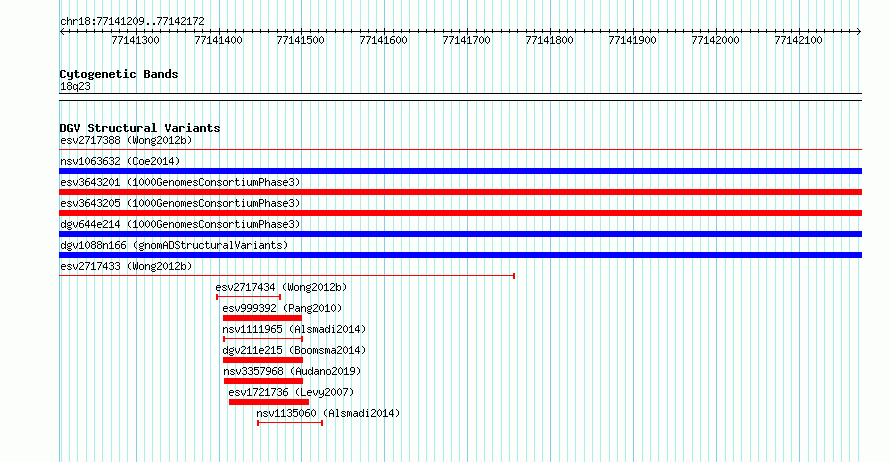The width and height of the screenshot is (890, 462).
Task: Select the esv999392 red bar
Action: click(x=262, y=318)
